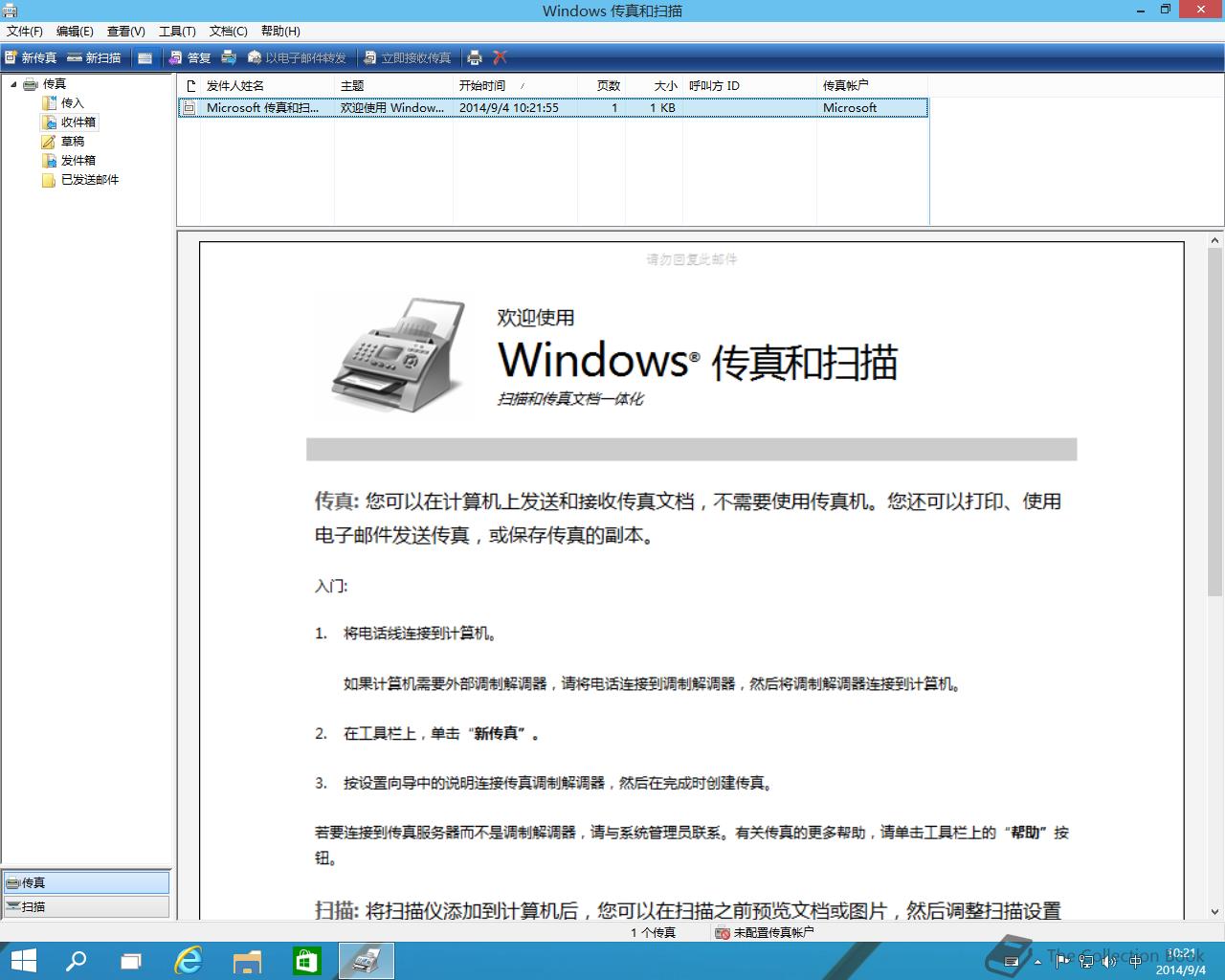This screenshot has width=1225, height=980.
Task: Open the 文档(C) menu
Action: [x=228, y=32]
